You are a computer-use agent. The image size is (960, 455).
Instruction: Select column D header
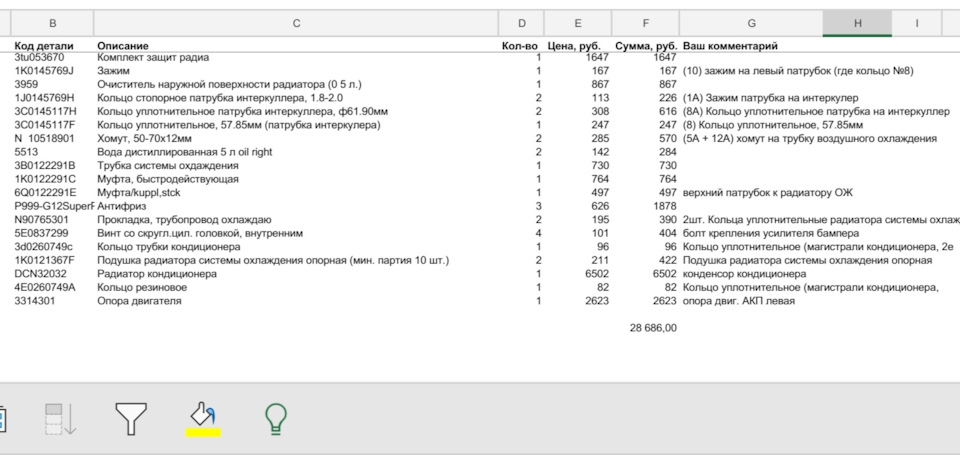point(522,23)
